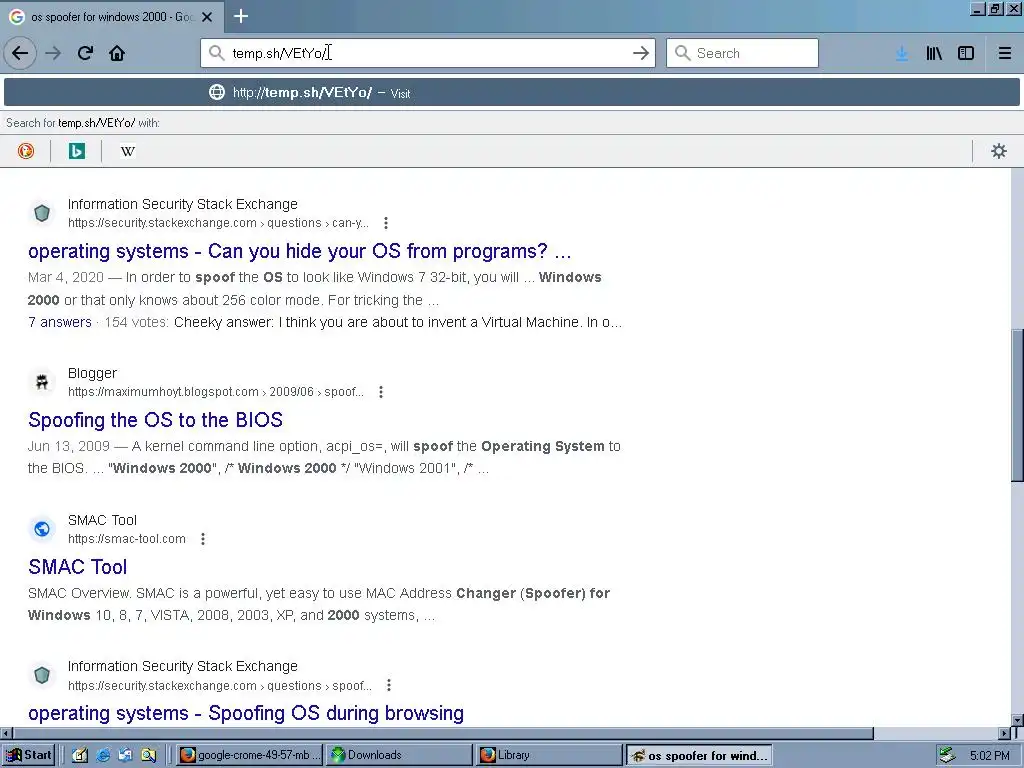This screenshot has height=768, width=1024.
Task: Close the 'os spoofer for windows 2000' tab
Action: 207,16
